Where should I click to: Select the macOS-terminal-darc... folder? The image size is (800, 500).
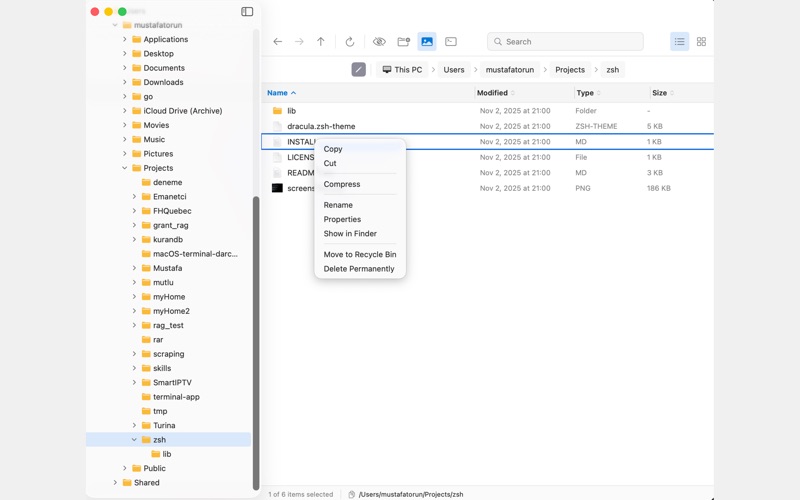195,254
